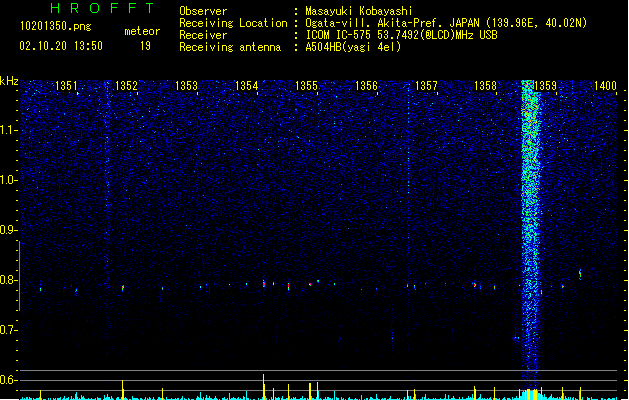Click the 1358 time axis label

[x=485, y=86]
